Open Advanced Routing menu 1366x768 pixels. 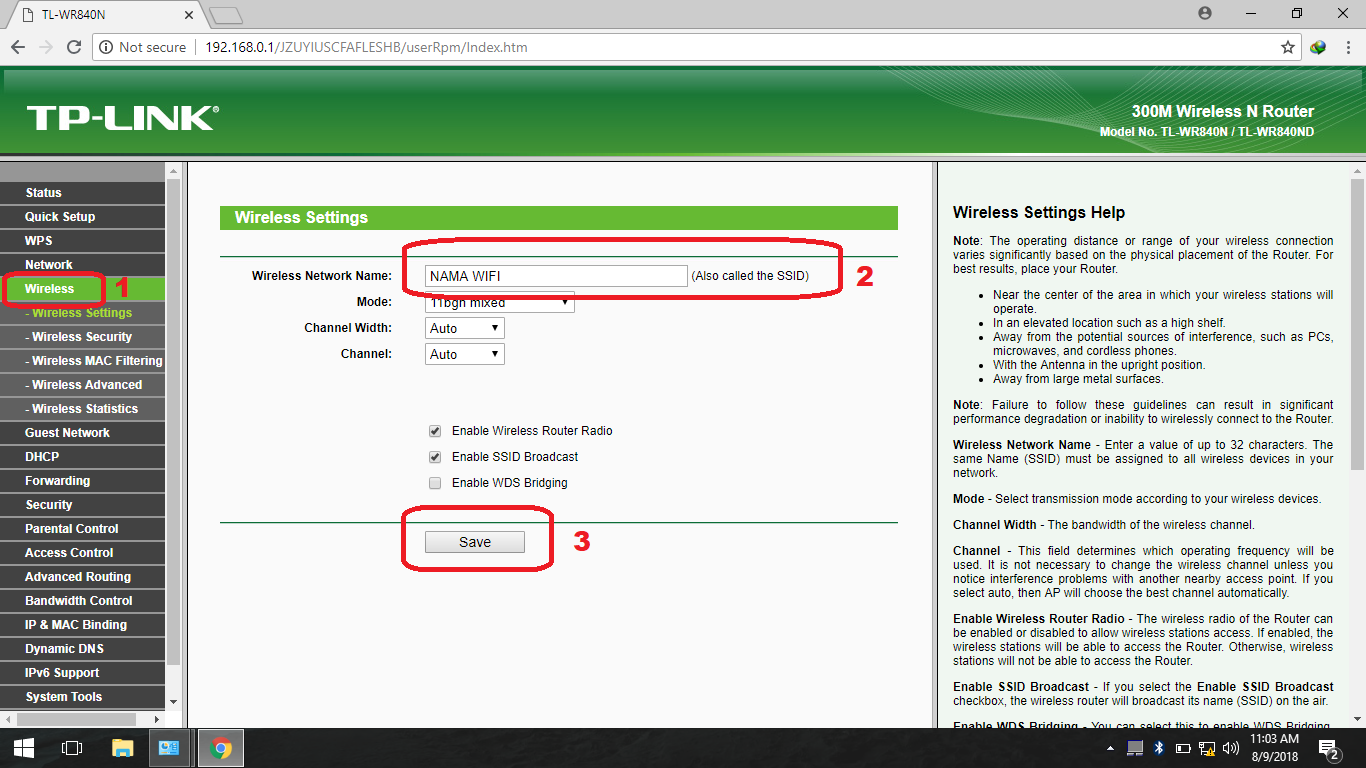click(x=82, y=577)
